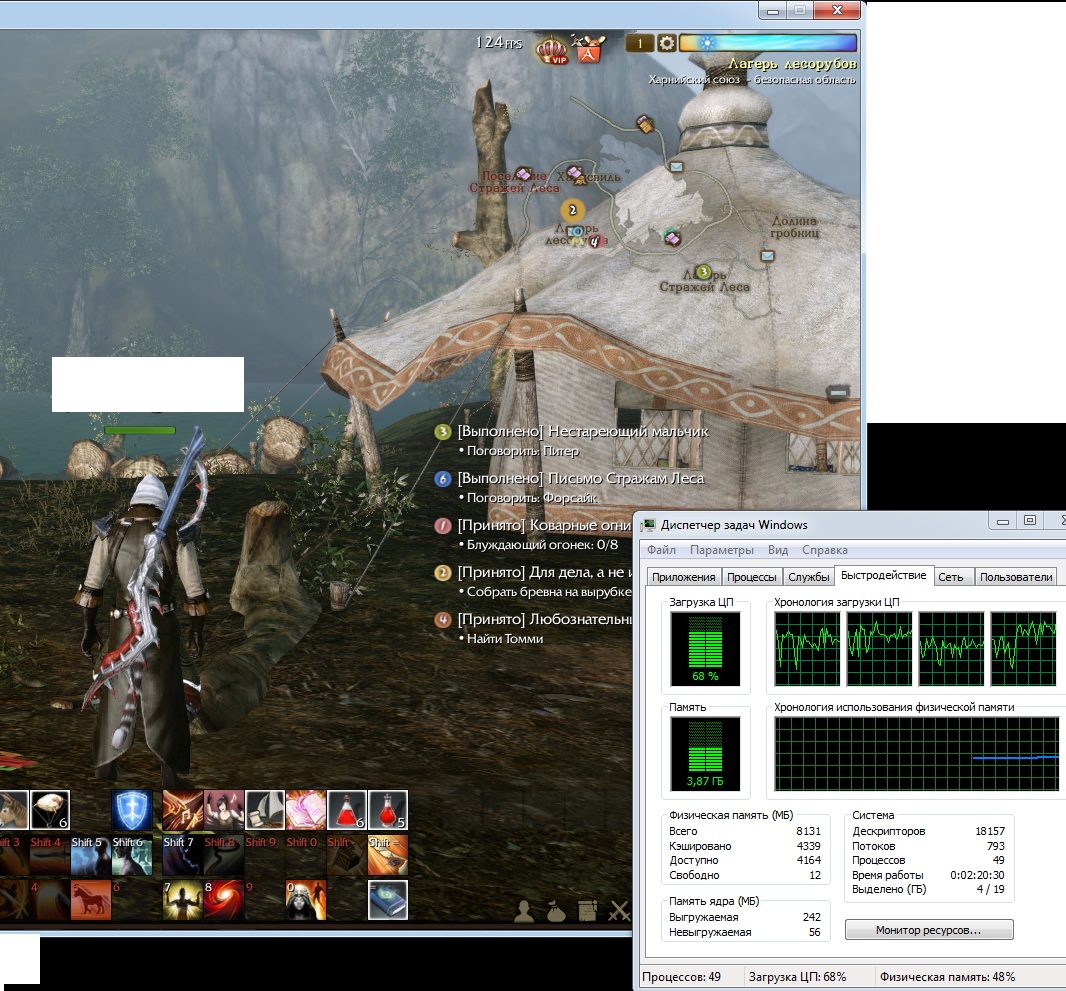The height and width of the screenshot is (991, 1066).
Task: Use the music hand skill icon
Action: pos(183,810)
